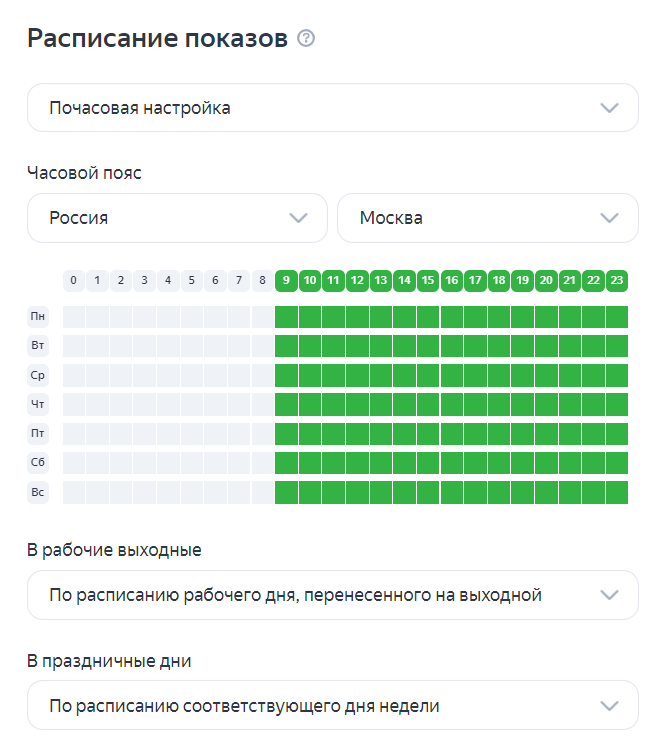671x755 pixels.
Task: Toggle hour 0 column header
Action: pos(74,281)
